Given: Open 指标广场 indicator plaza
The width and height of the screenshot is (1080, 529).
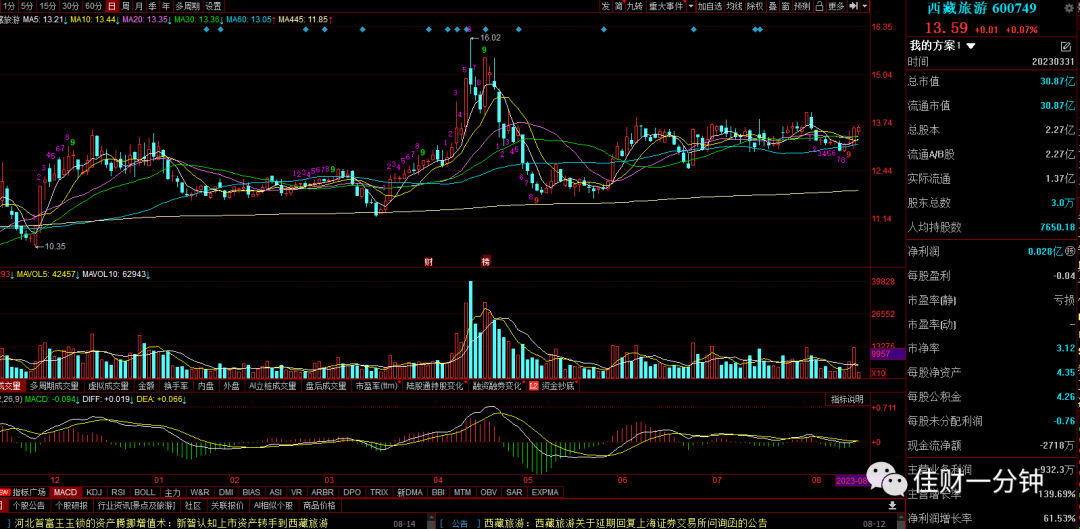Looking at the screenshot, I should [x=28, y=492].
